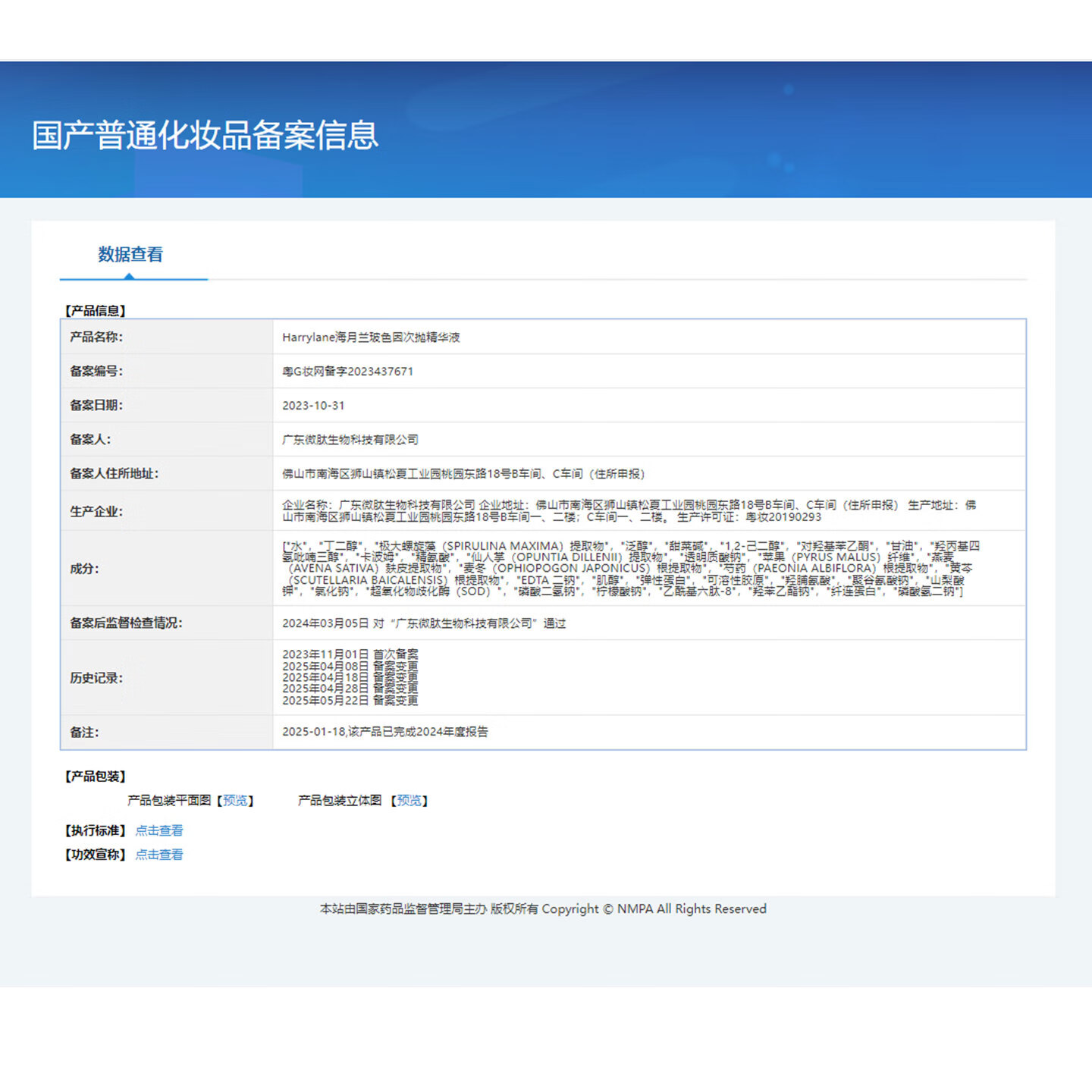Open the 产品包装平面图 预览 link

[x=236, y=800]
